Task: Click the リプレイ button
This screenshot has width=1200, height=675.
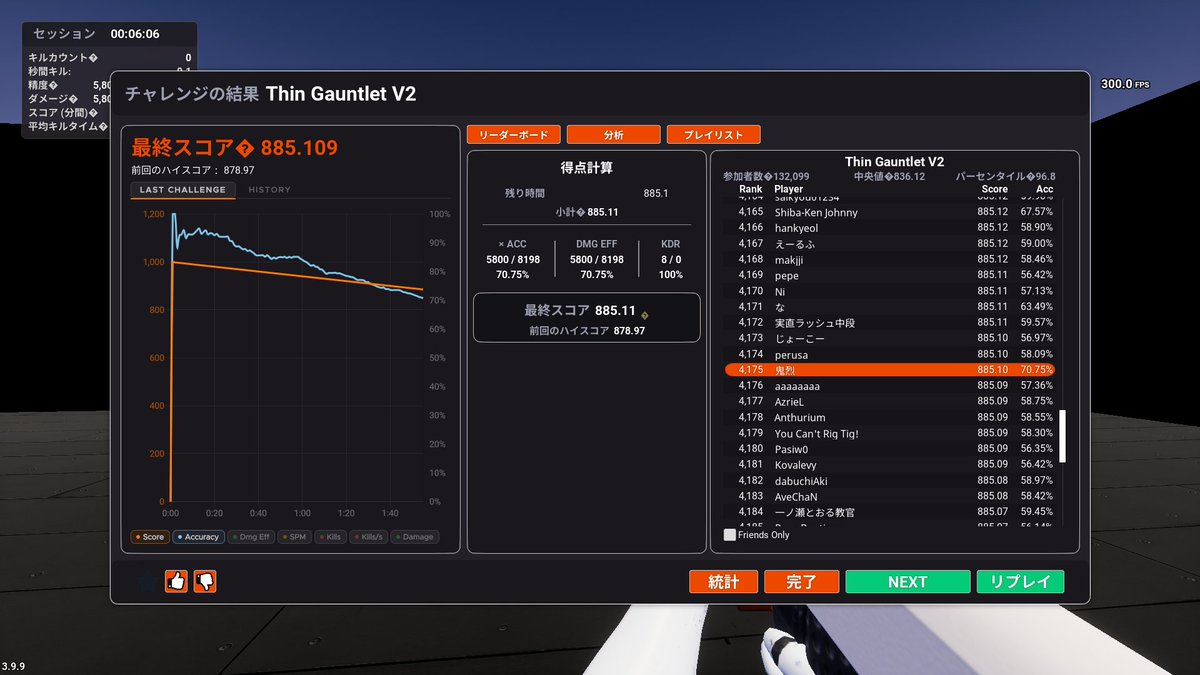Action: tap(1020, 582)
